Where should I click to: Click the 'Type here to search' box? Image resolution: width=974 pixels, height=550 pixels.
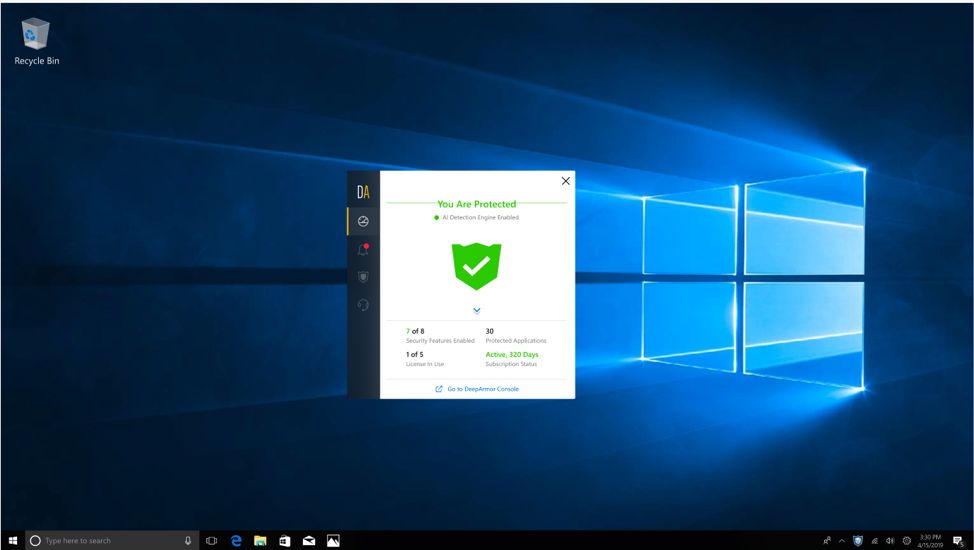coord(112,541)
